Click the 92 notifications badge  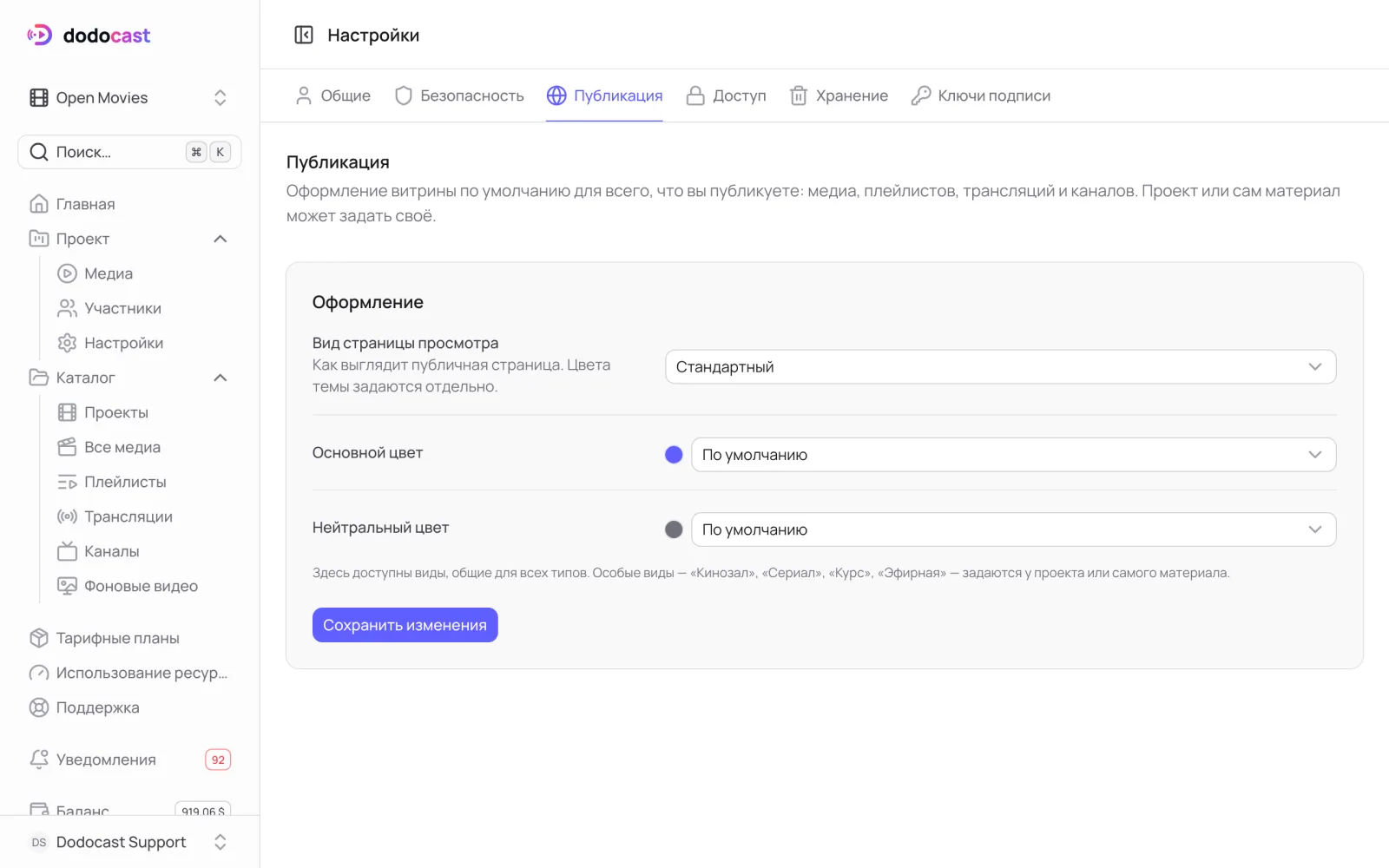[x=218, y=759]
